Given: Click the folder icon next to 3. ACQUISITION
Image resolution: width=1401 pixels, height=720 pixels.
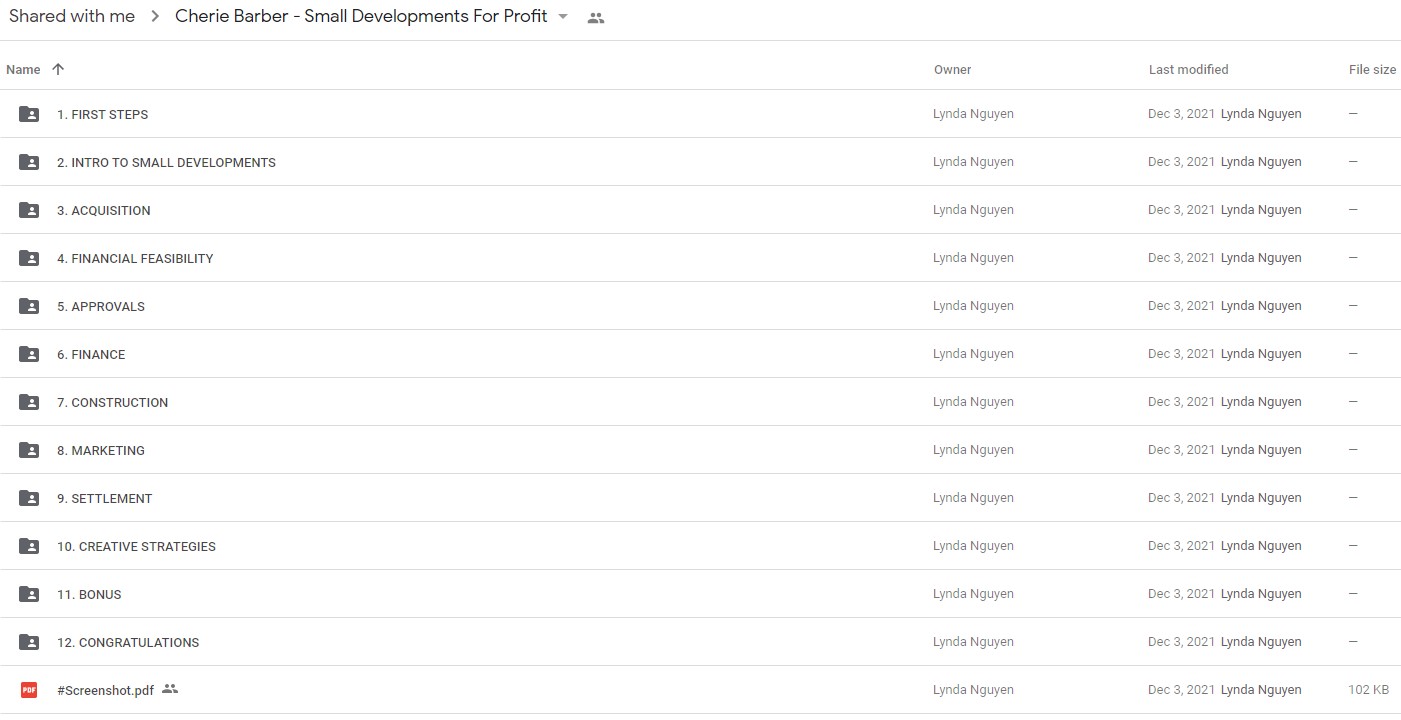Looking at the screenshot, I should click(x=29, y=210).
